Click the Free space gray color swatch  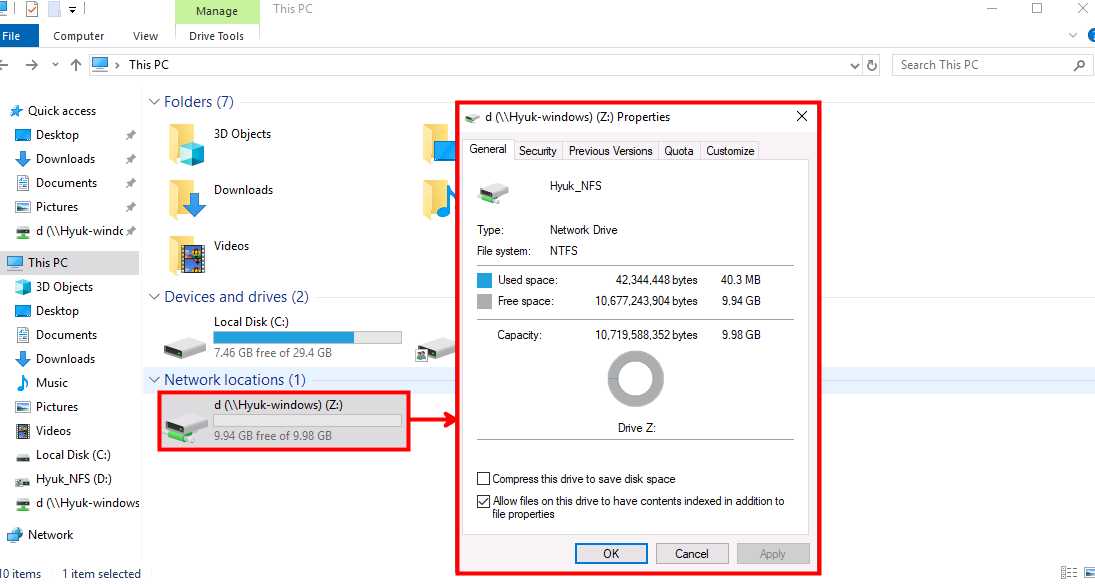coord(485,301)
